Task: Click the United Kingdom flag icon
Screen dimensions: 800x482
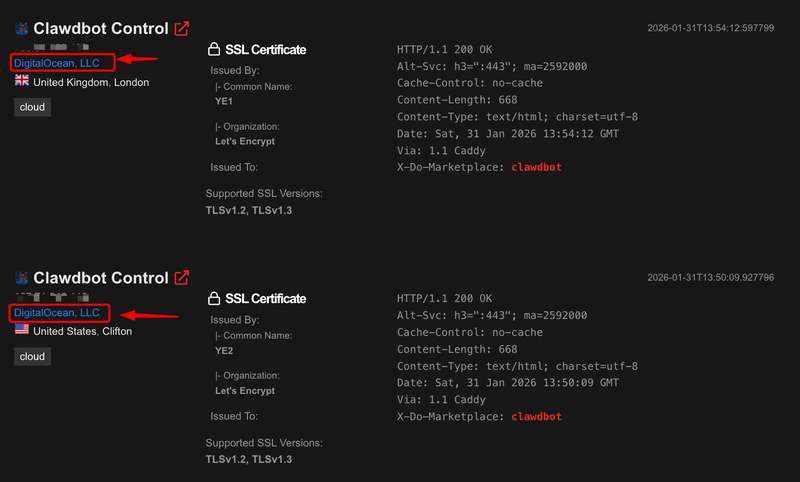Action: click(21, 82)
